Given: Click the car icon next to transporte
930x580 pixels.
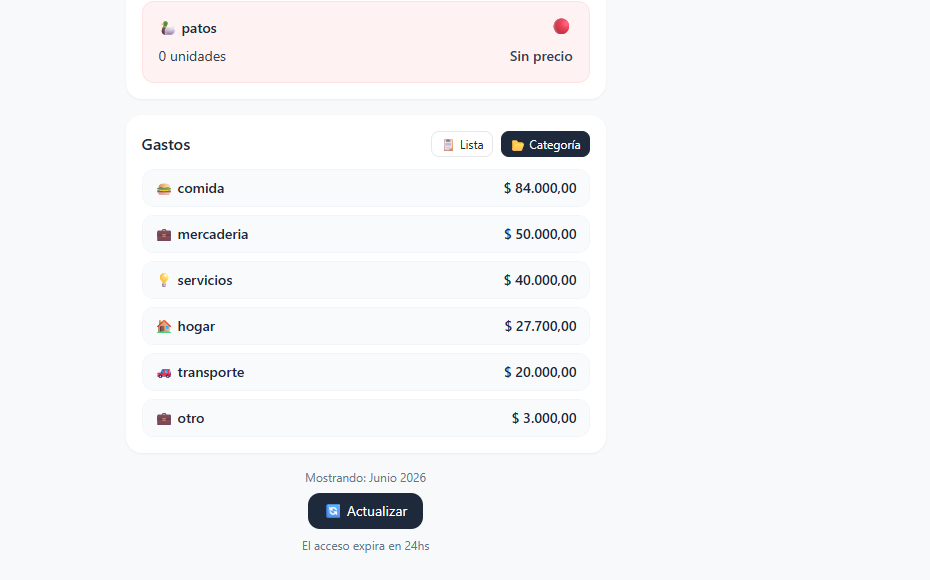Looking at the screenshot, I should pyautogui.click(x=164, y=372).
